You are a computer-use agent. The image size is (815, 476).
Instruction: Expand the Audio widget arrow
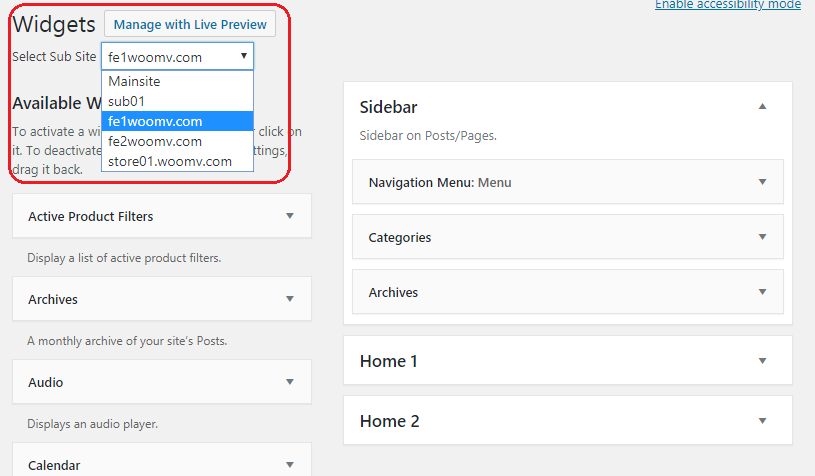290,382
